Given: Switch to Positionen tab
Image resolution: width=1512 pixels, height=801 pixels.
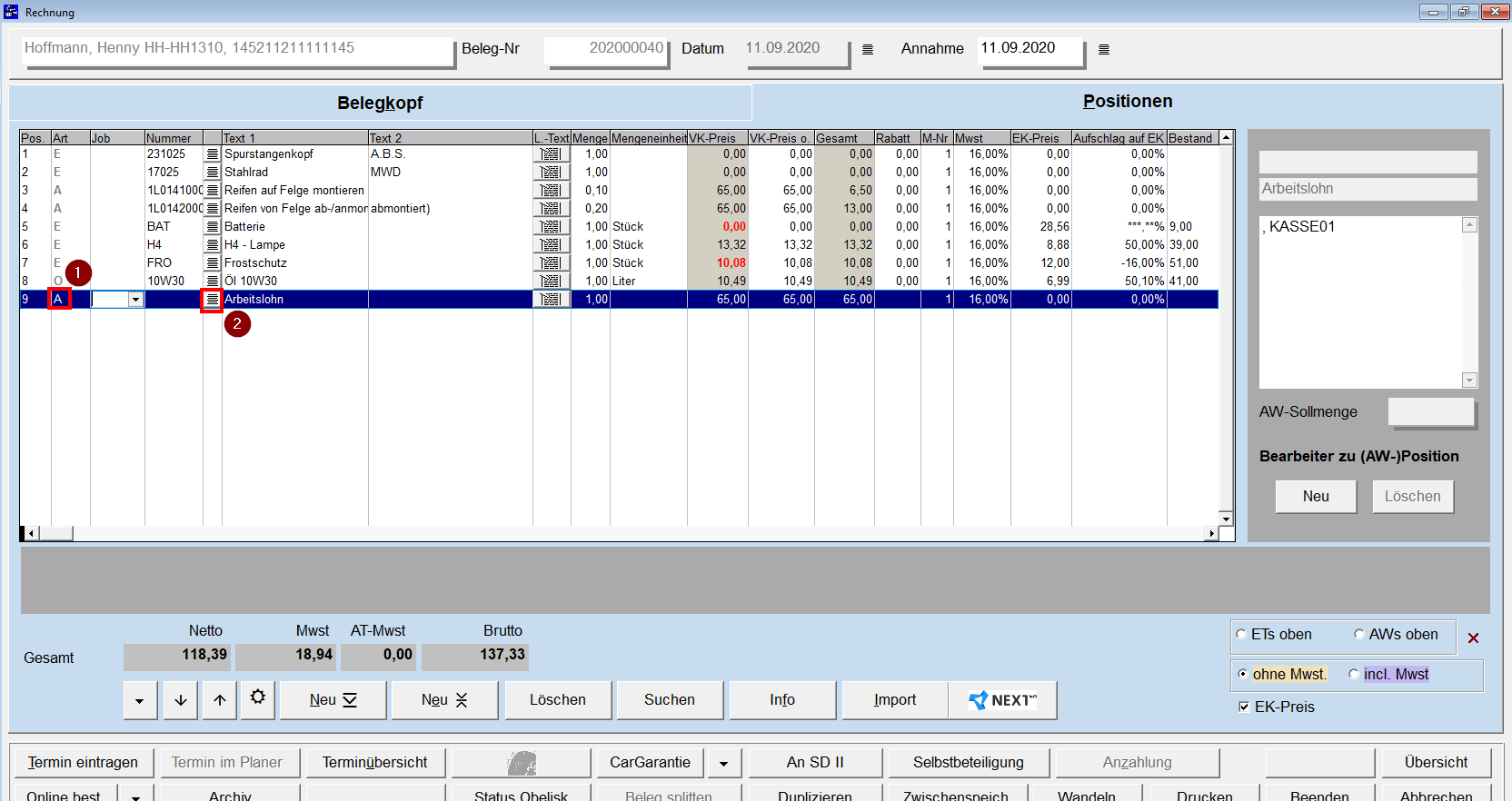Looking at the screenshot, I should [1128, 102].
